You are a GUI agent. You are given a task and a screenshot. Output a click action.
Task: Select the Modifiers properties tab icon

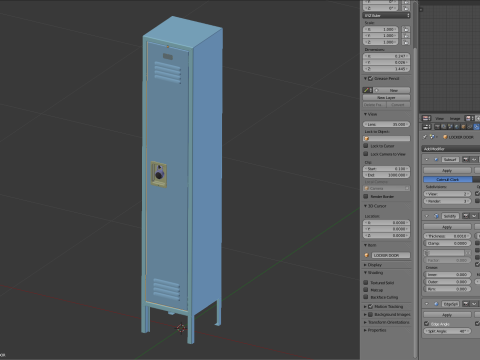(x=477, y=127)
